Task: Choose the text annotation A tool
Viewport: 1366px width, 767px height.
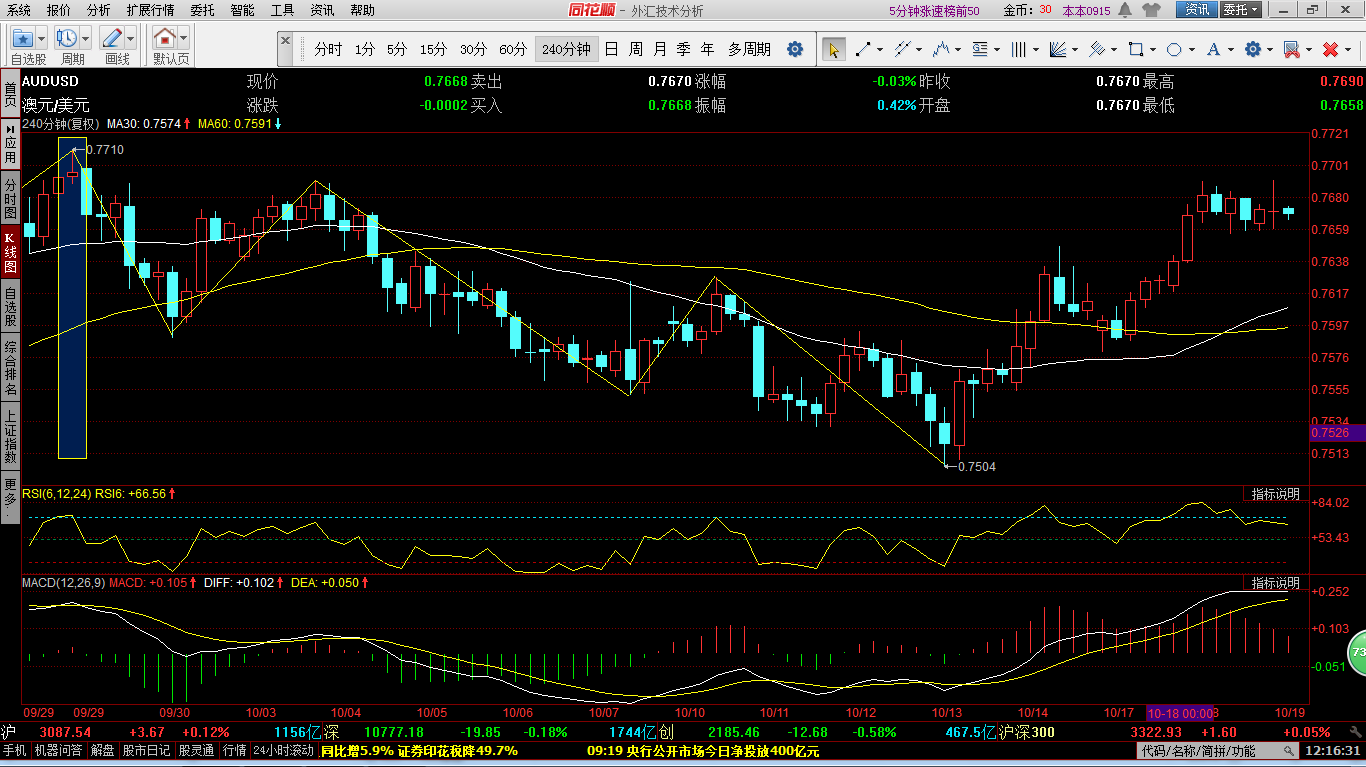Action: click(1214, 49)
